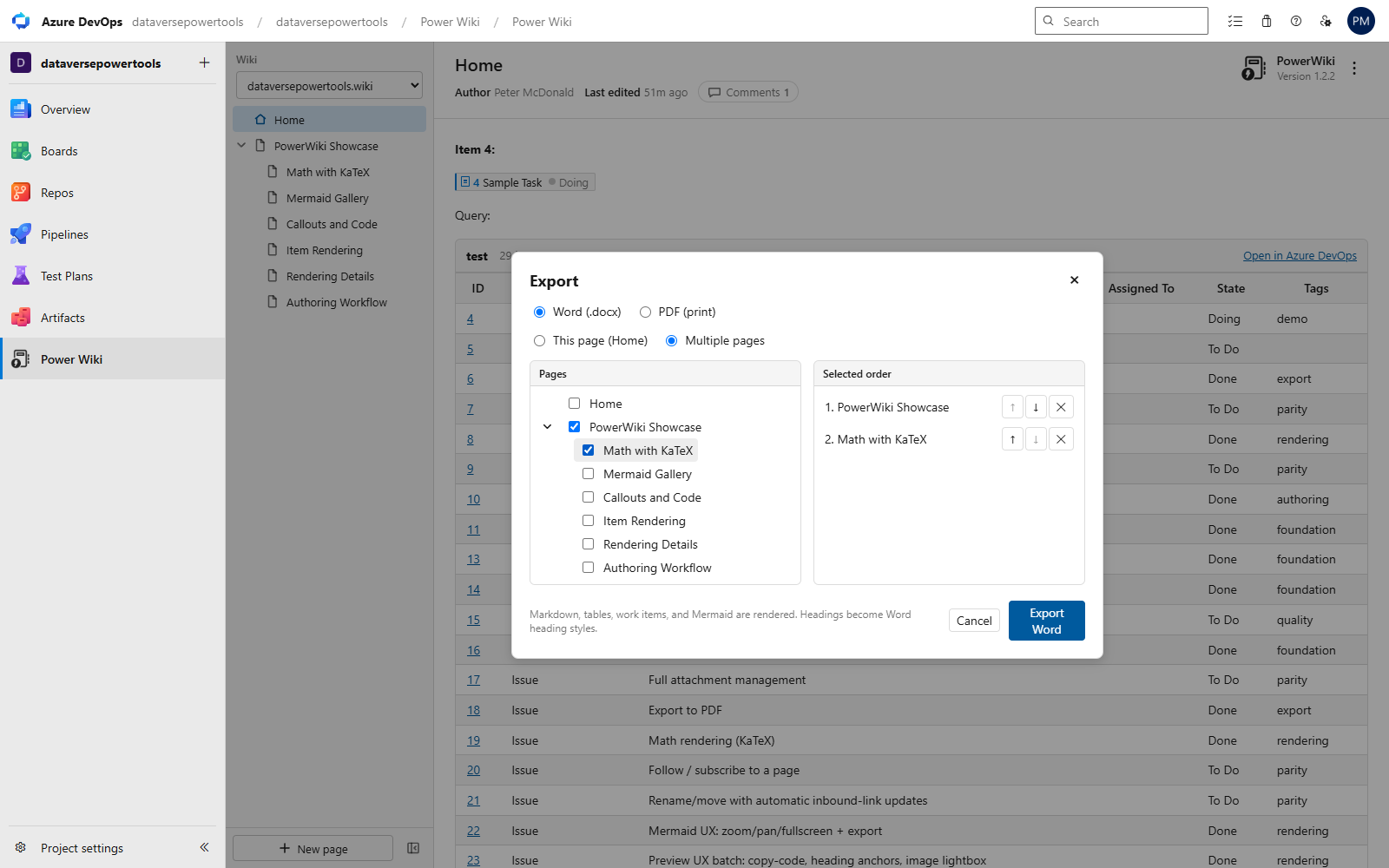Toggle wiki tree panel icon beside New page

[413, 848]
